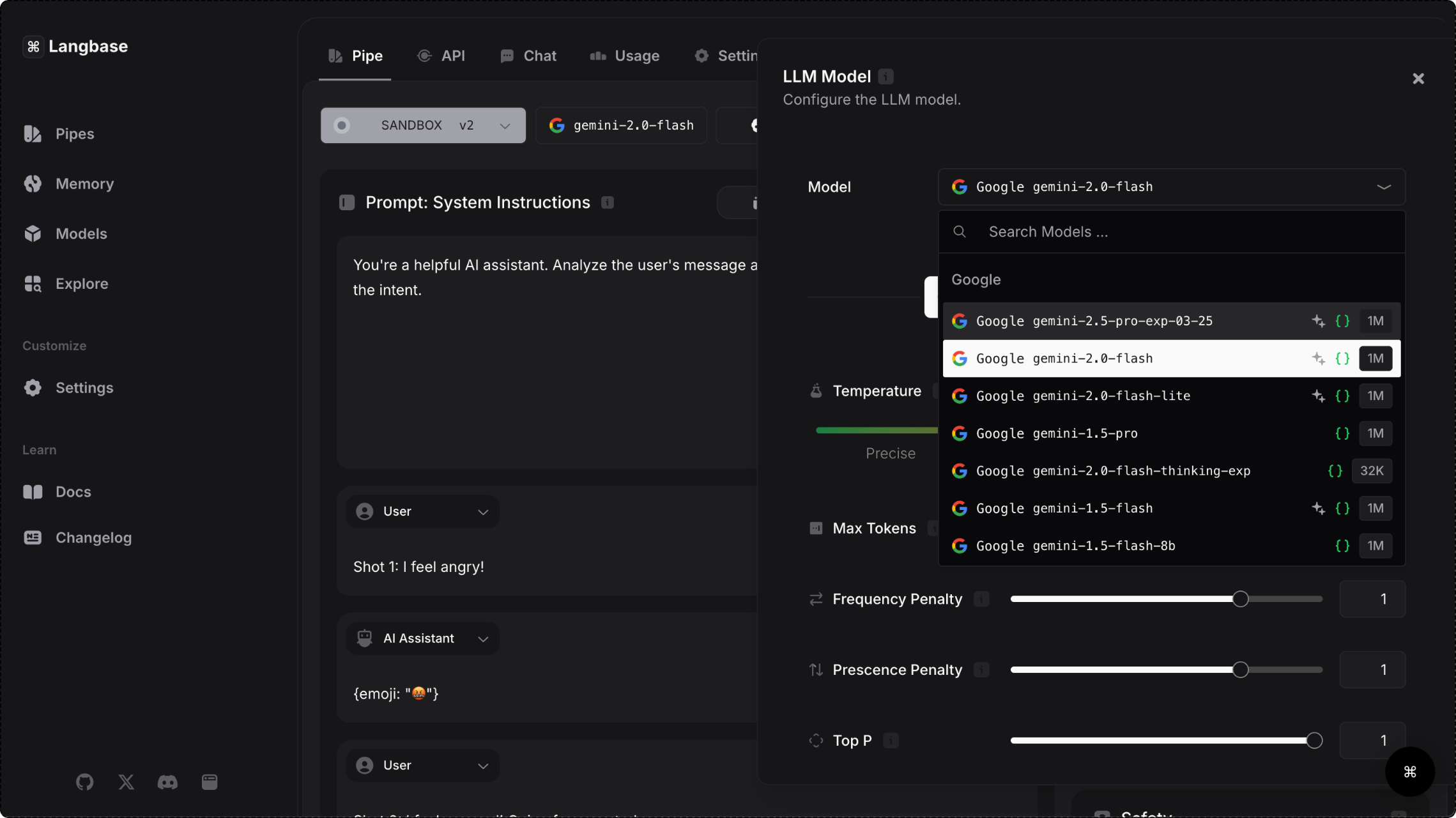The image size is (1456, 818).
Task: Open the Usage tab
Action: [624, 56]
